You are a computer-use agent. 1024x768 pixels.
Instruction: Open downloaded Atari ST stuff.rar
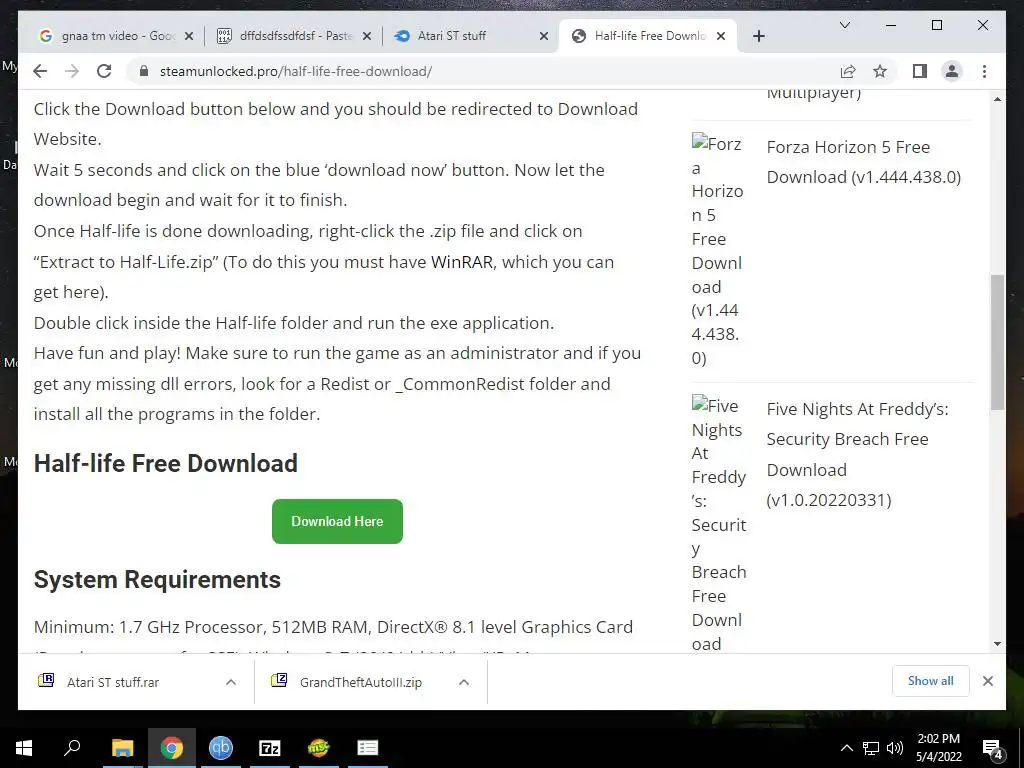pos(112,682)
